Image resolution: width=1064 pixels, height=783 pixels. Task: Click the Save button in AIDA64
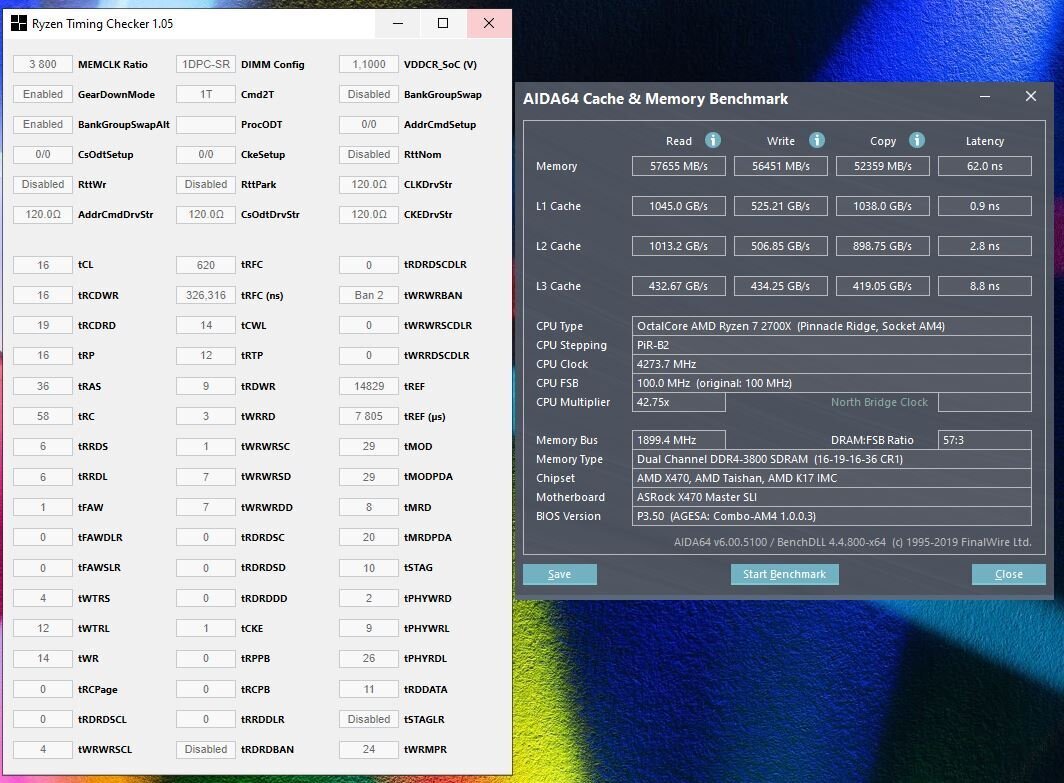(x=559, y=574)
